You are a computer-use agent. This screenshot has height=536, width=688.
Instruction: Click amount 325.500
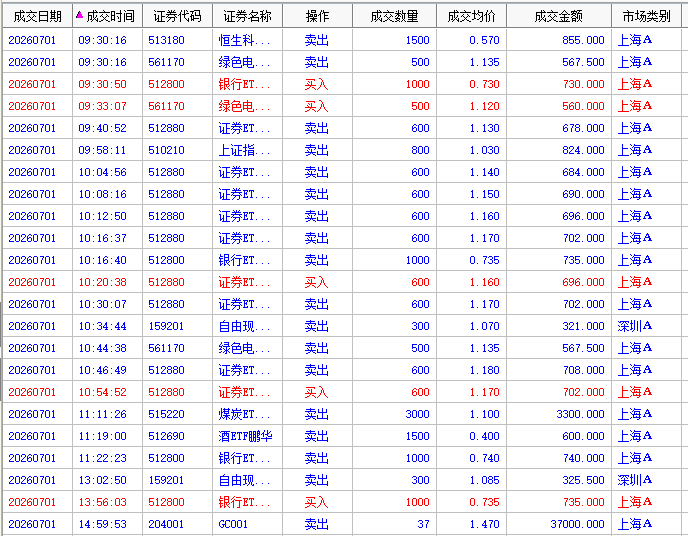(583, 480)
